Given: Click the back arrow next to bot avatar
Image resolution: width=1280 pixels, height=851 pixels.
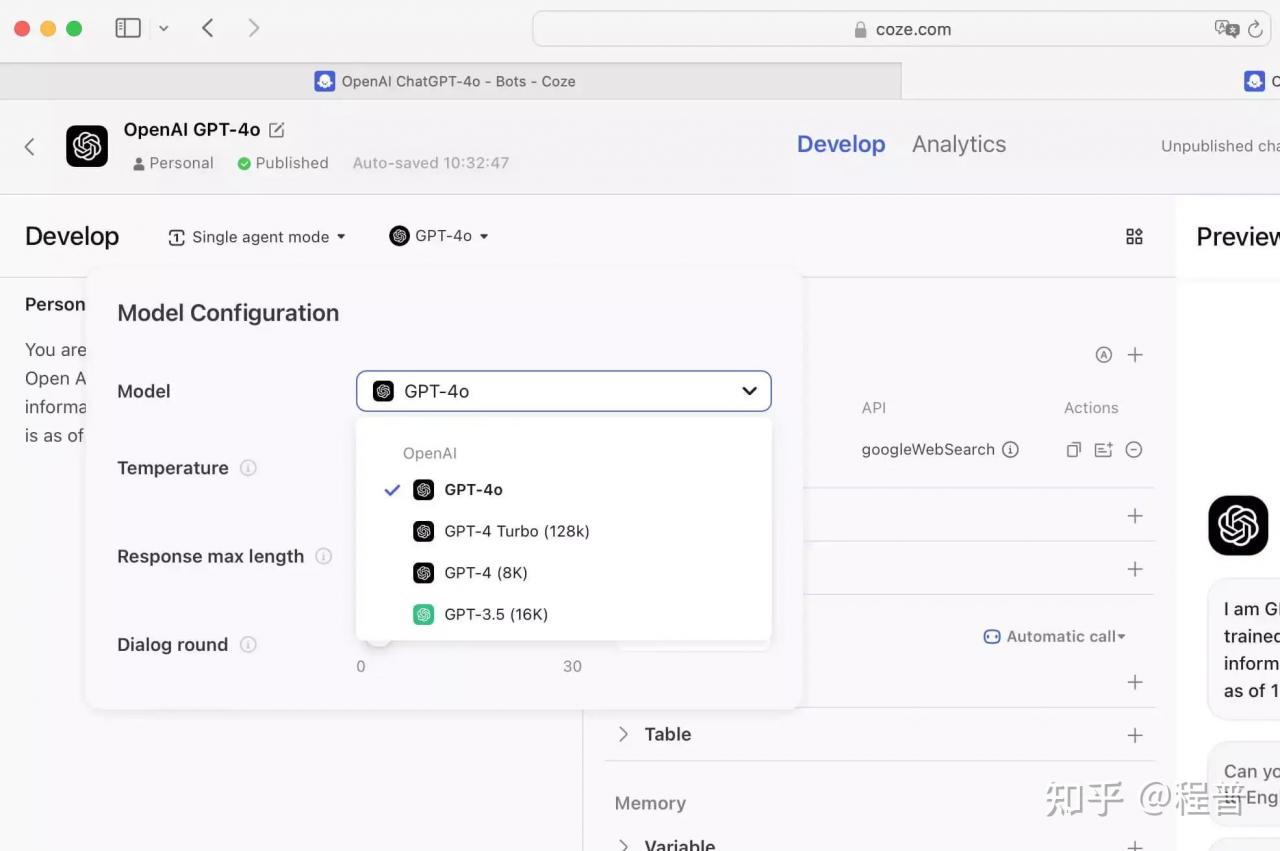Looking at the screenshot, I should [x=30, y=147].
